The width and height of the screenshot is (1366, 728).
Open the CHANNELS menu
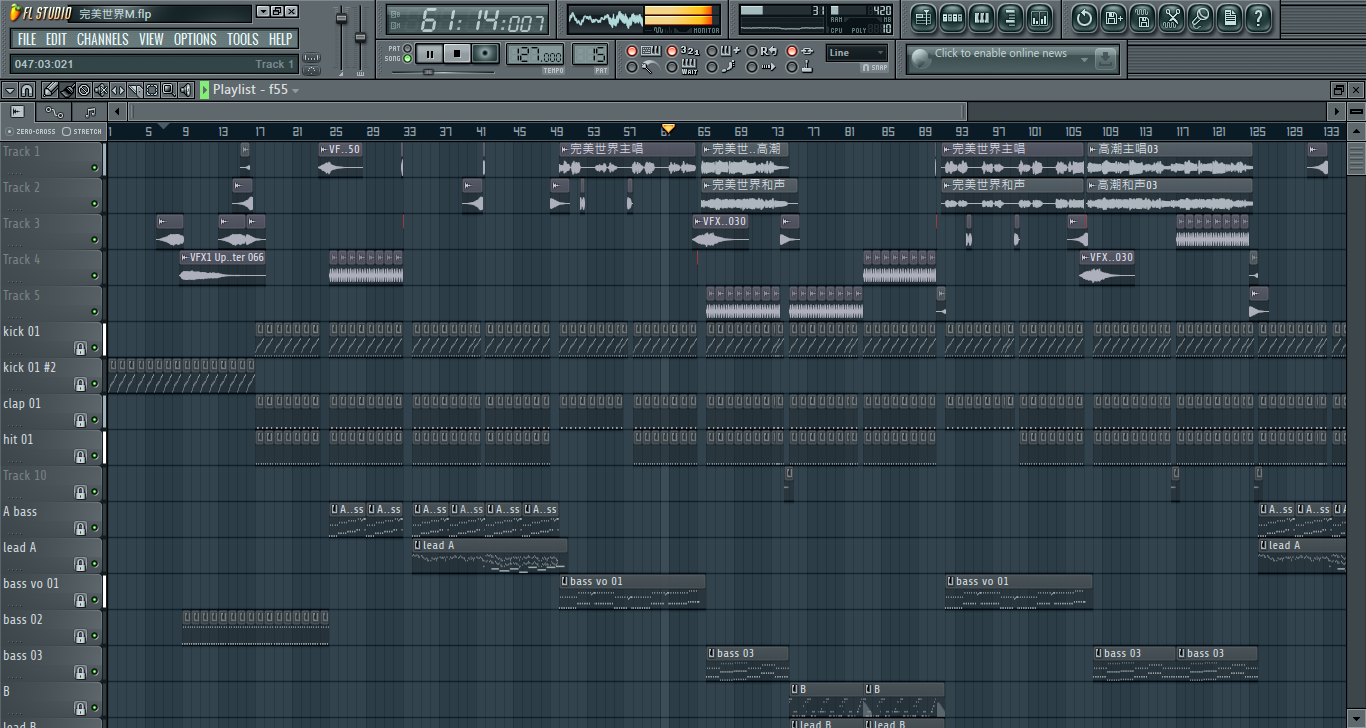pos(102,39)
